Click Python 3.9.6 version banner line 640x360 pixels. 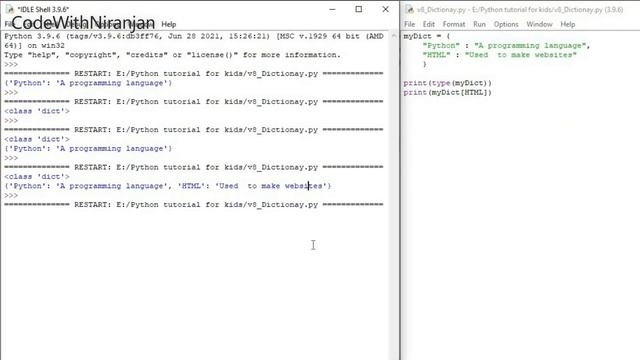click(194, 36)
